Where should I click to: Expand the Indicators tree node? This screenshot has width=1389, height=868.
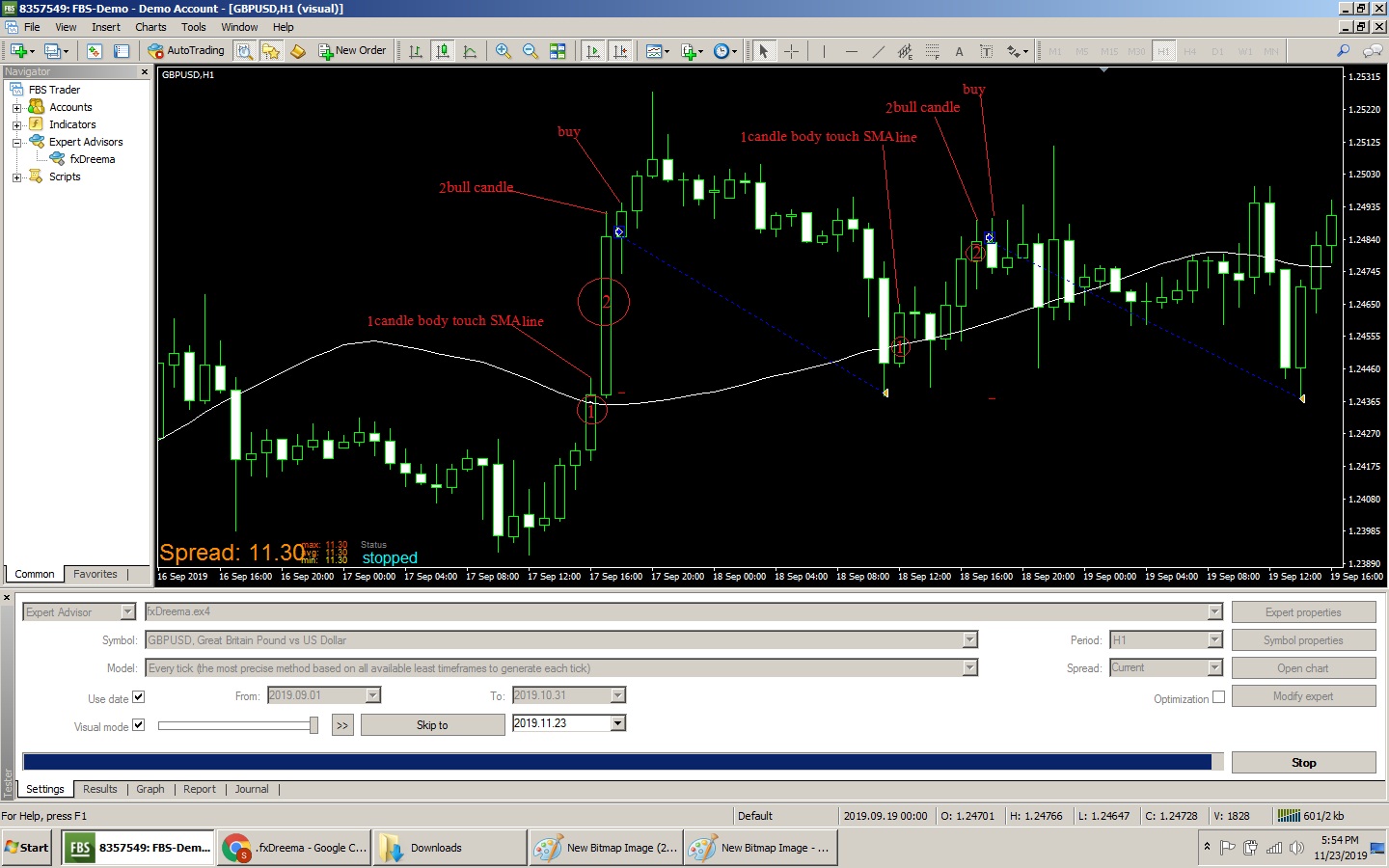16,125
